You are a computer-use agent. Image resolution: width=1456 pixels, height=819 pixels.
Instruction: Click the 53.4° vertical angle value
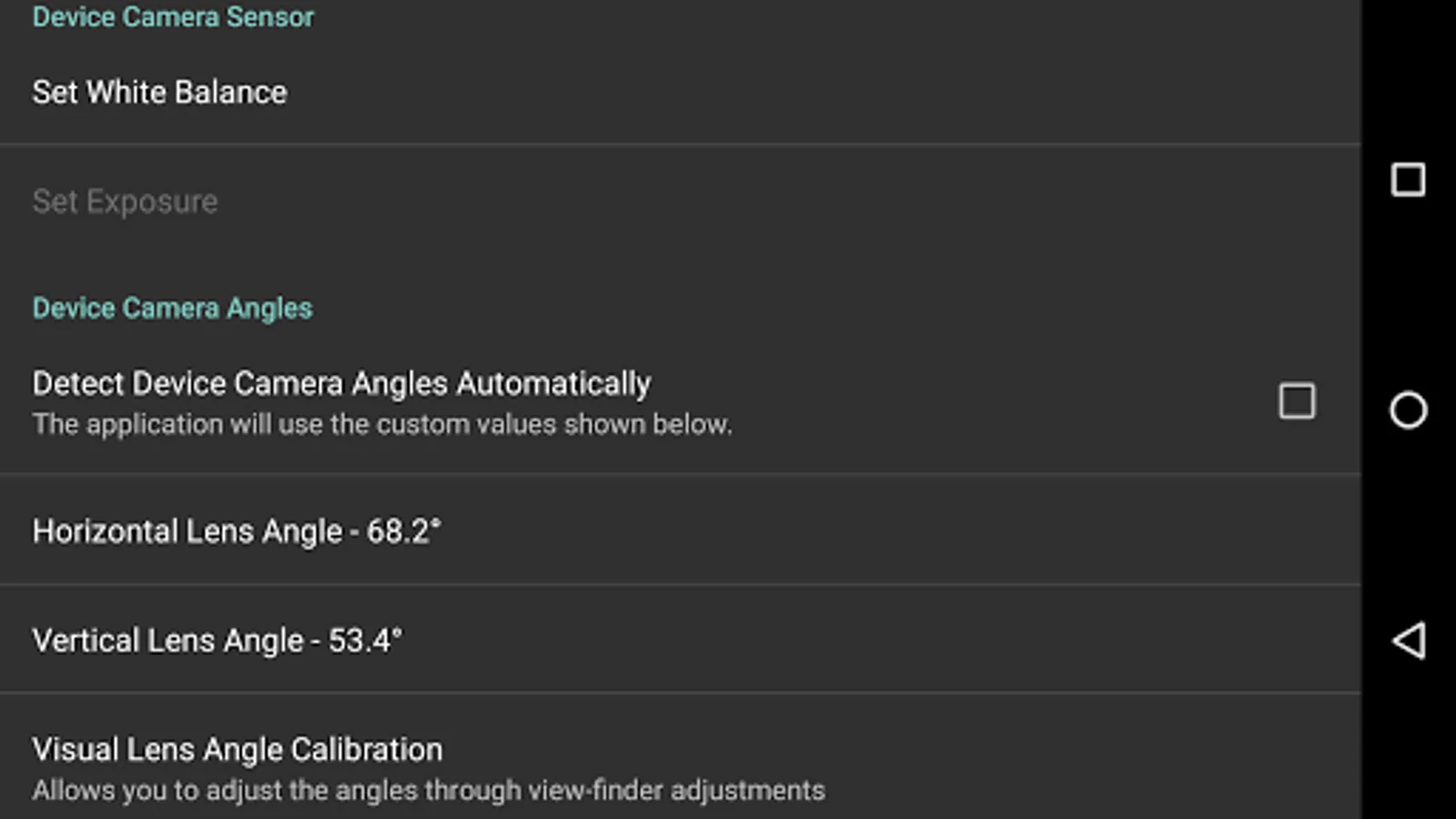(364, 641)
